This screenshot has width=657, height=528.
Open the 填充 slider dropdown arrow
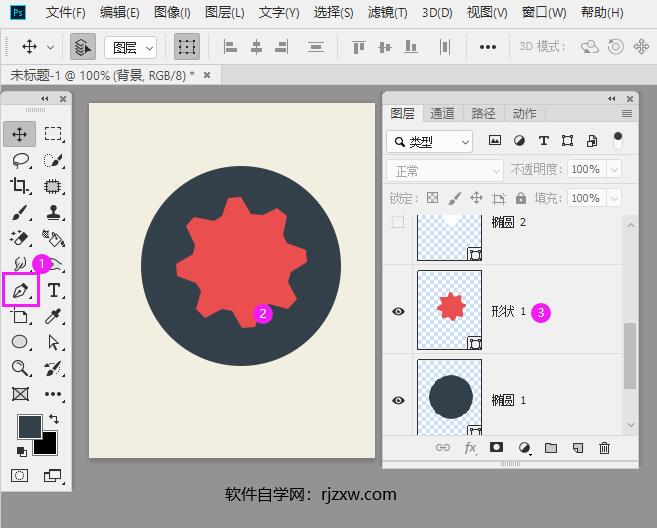pyautogui.click(x=614, y=198)
